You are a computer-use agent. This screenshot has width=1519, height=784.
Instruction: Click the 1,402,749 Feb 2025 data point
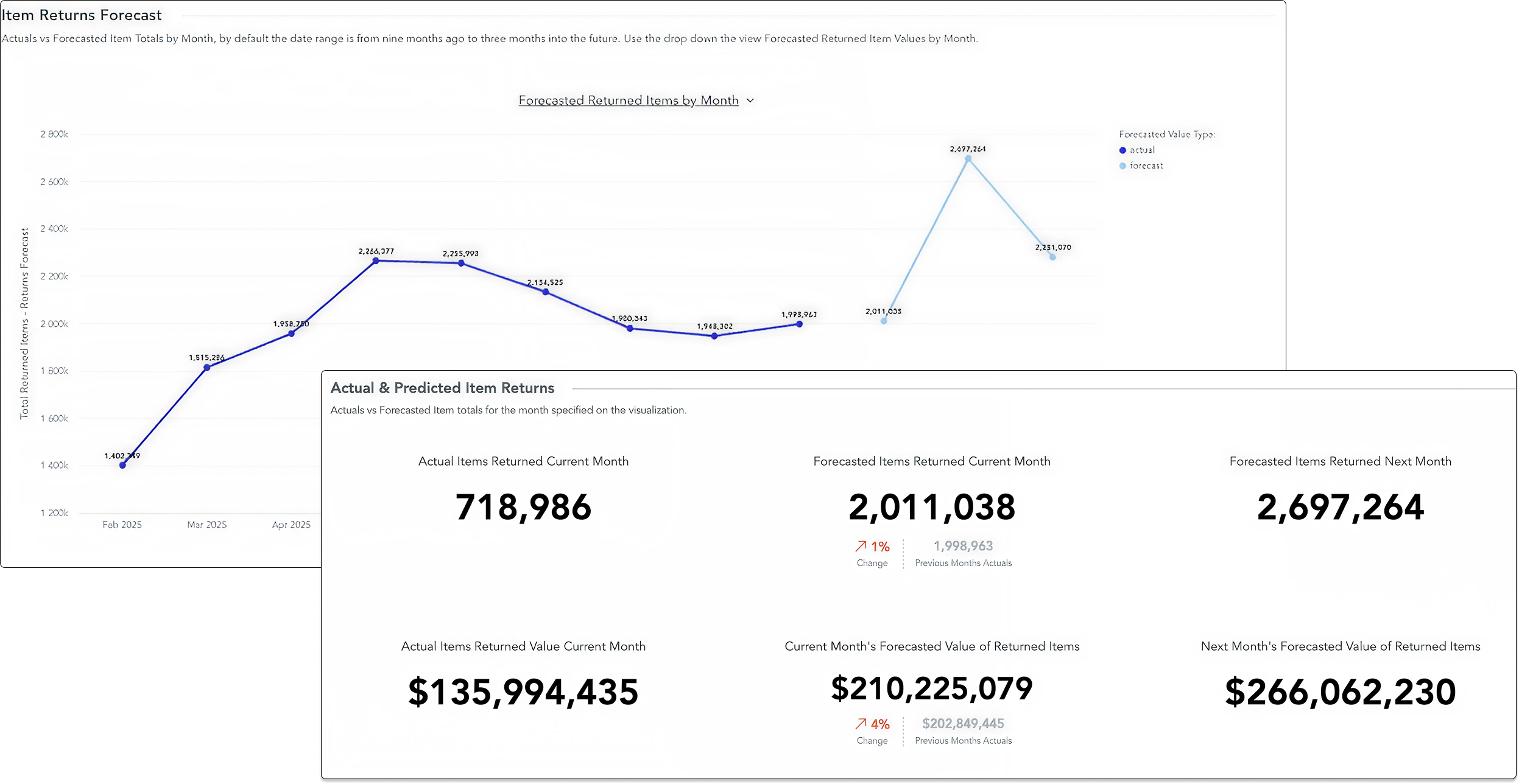pyautogui.click(x=122, y=465)
